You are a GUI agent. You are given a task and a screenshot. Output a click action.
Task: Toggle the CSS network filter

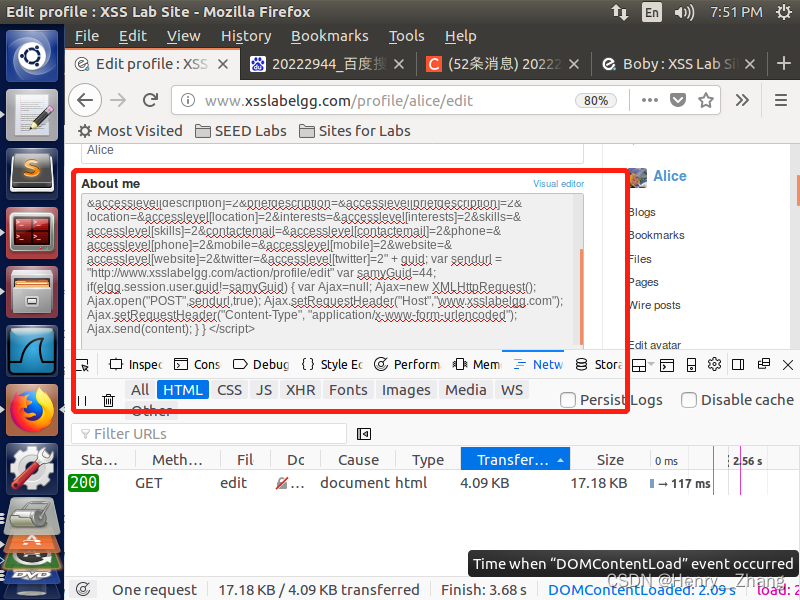229,390
